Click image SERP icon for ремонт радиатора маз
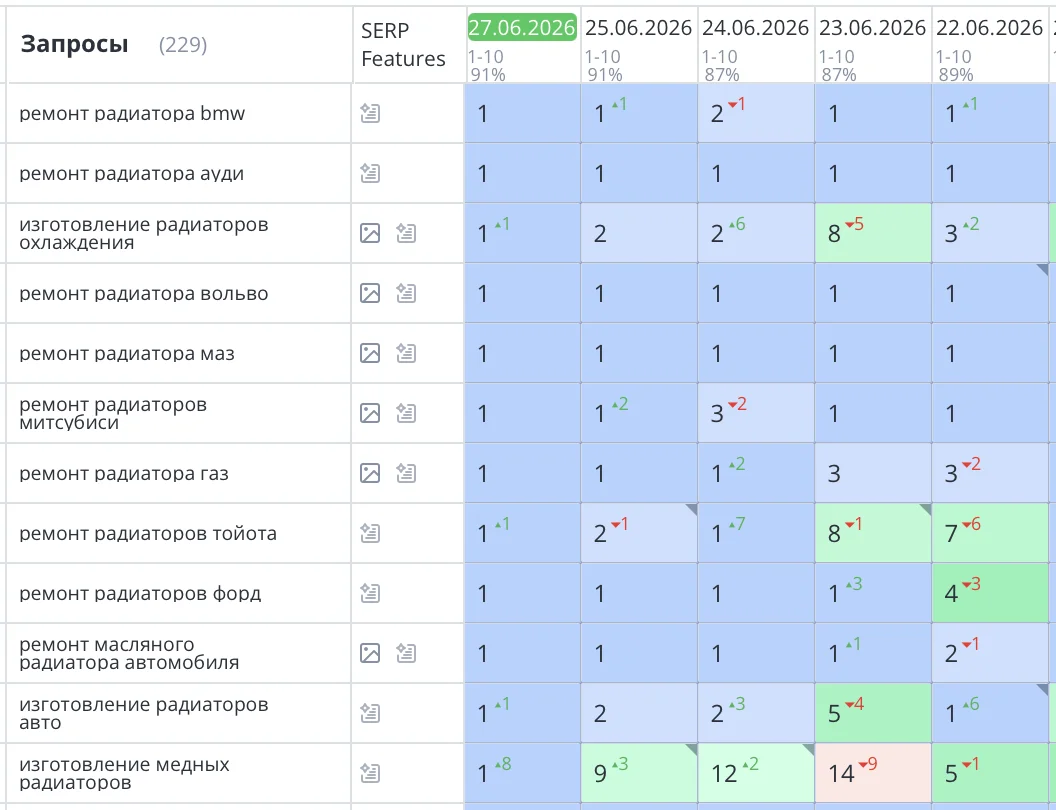 point(370,353)
